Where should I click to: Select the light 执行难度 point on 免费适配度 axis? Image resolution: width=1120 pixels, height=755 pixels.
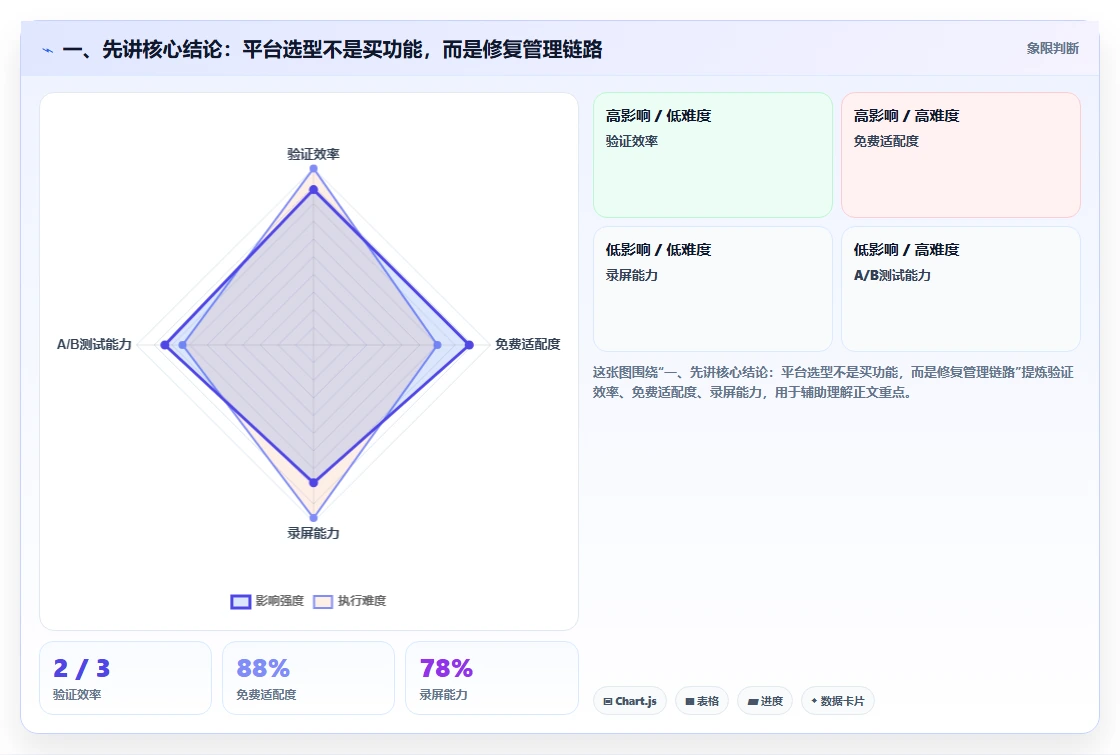438,345
